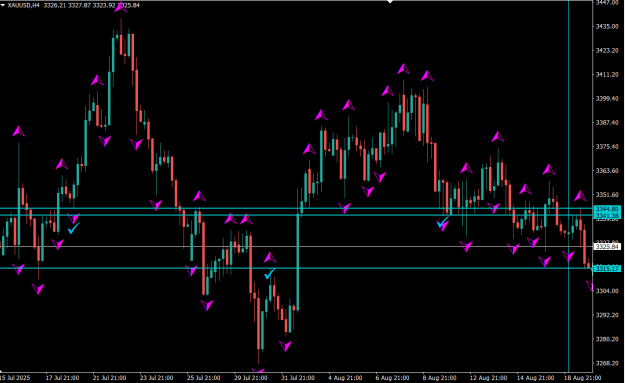Click the 15 Jul 2025 date label

[15, 378]
